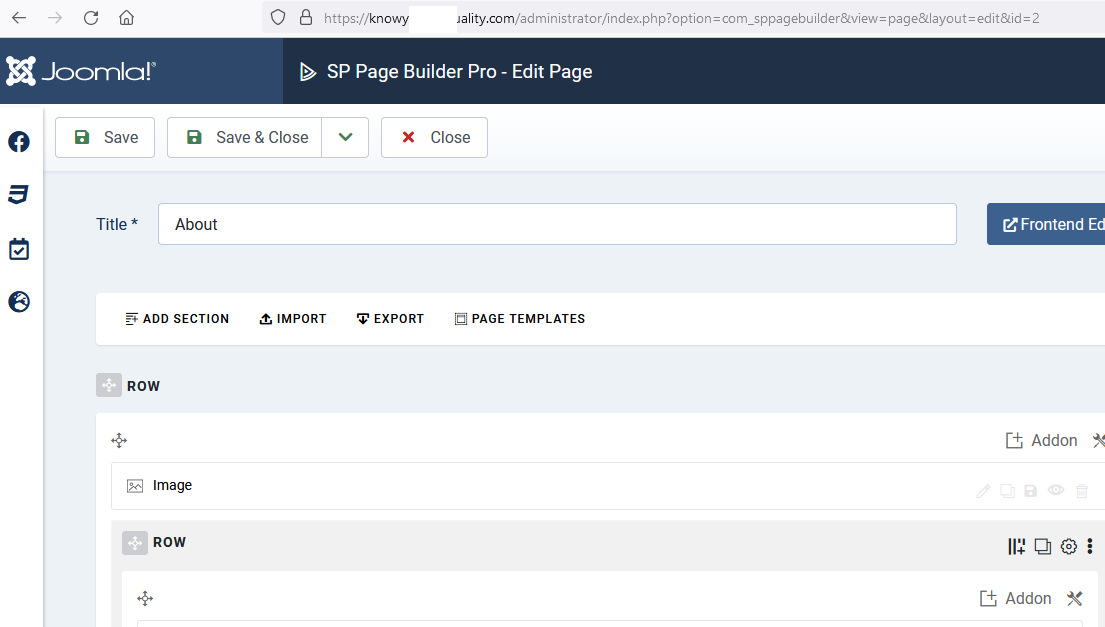This screenshot has height=627, width=1105.
Task: Open PAGE TEMPLATES from the toolbar
Action: pyautogui.click(x=519, y=319)
